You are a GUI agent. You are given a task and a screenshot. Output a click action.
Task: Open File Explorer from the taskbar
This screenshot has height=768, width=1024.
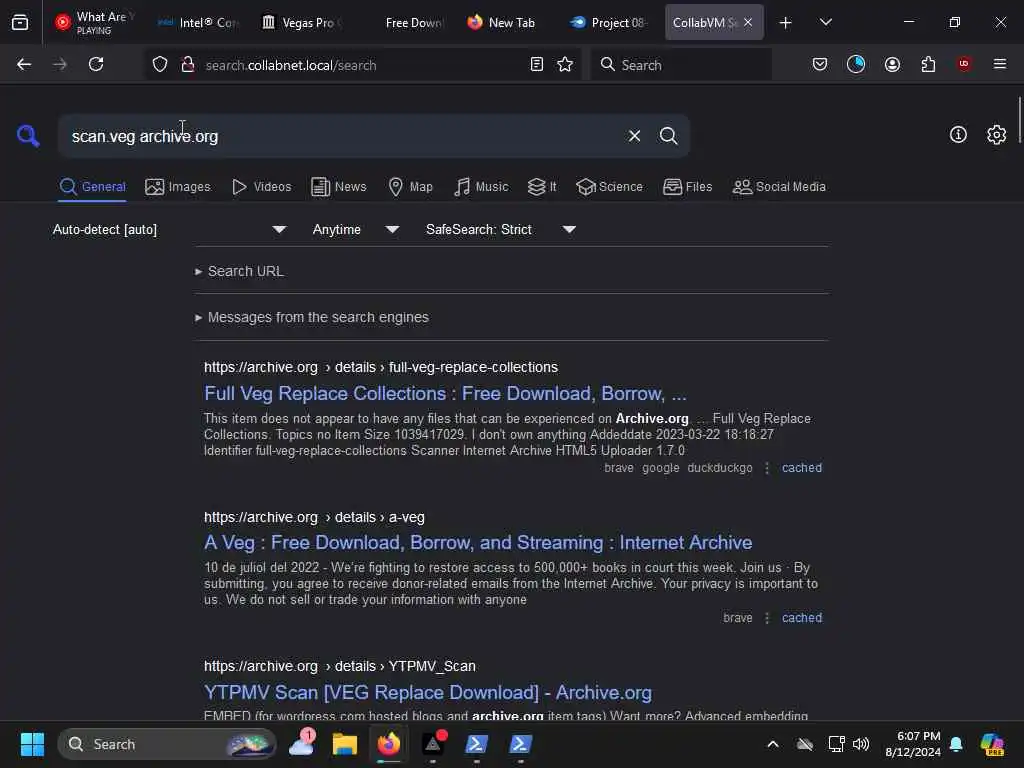tap(345, 744)
